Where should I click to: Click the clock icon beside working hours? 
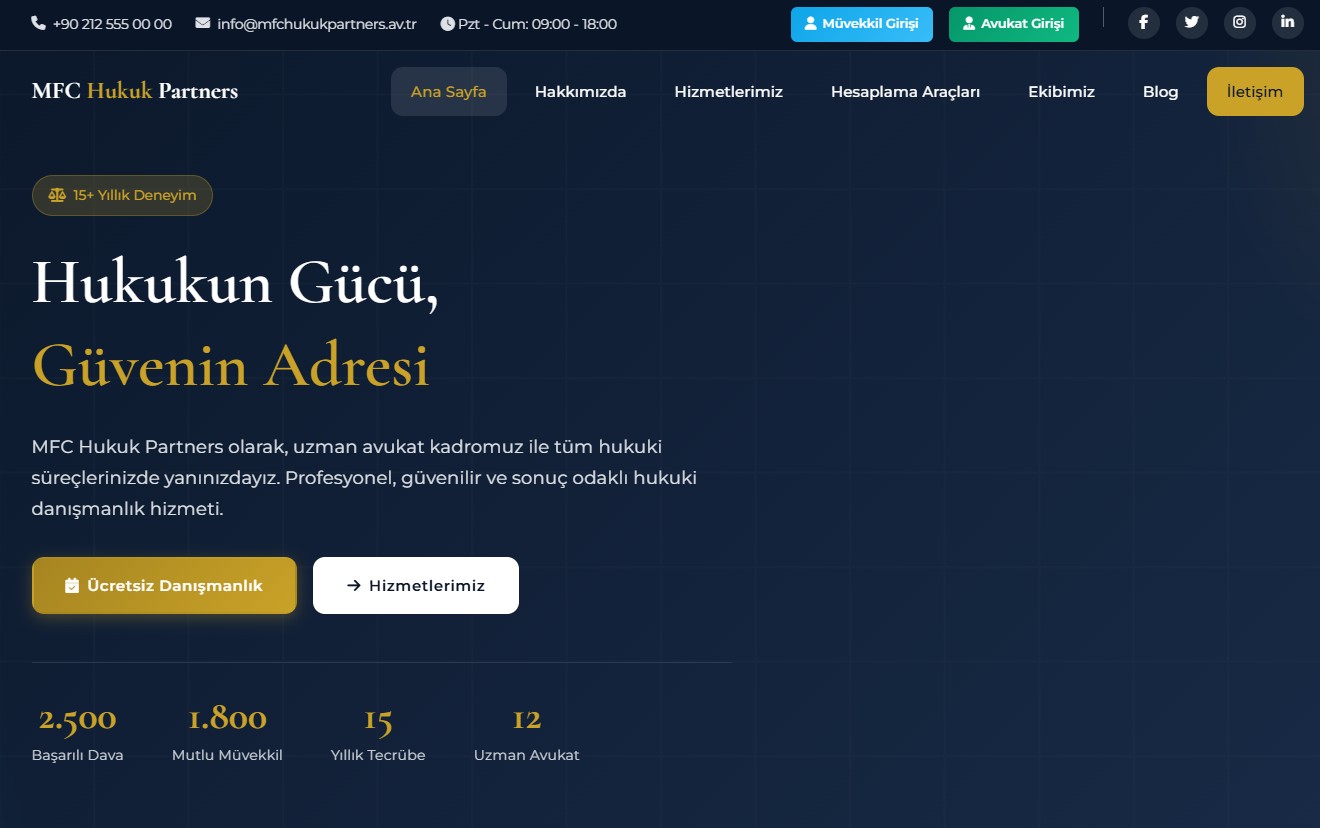point(447,24)
